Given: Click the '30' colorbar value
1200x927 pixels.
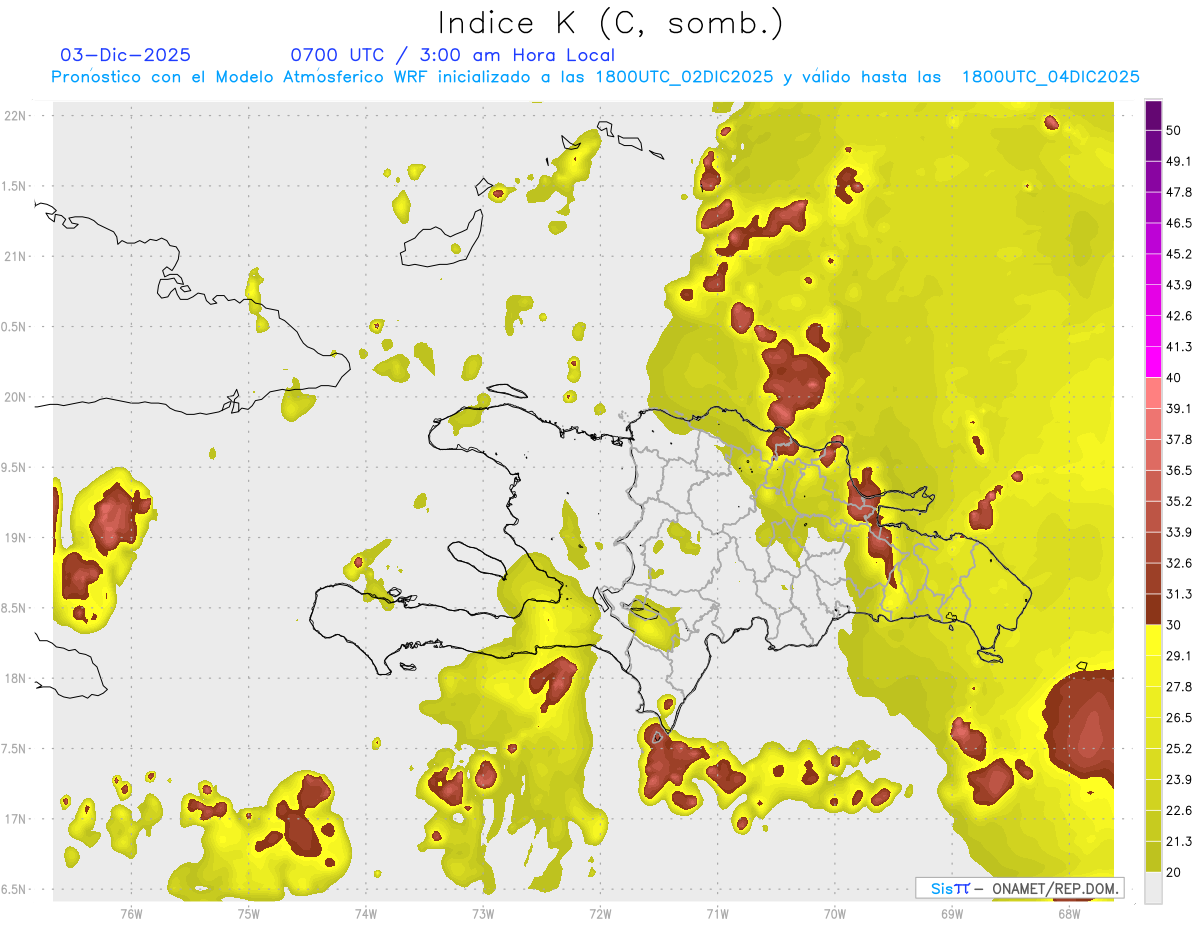Looking at the screenshot, I should click(1175, 625).
